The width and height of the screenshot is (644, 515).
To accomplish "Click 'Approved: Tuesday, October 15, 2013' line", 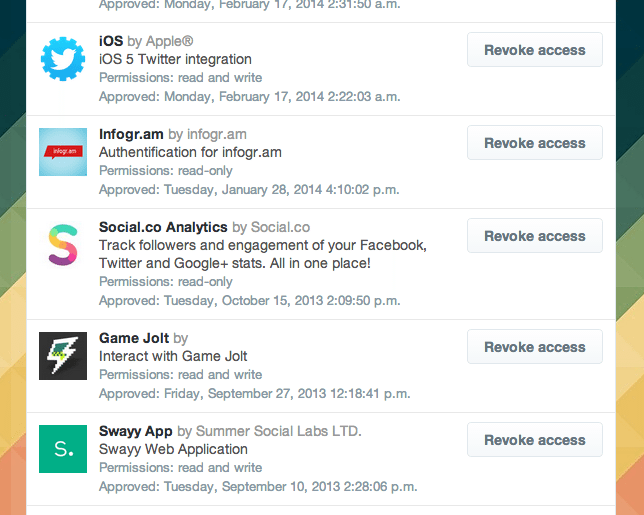I will 249,301.
